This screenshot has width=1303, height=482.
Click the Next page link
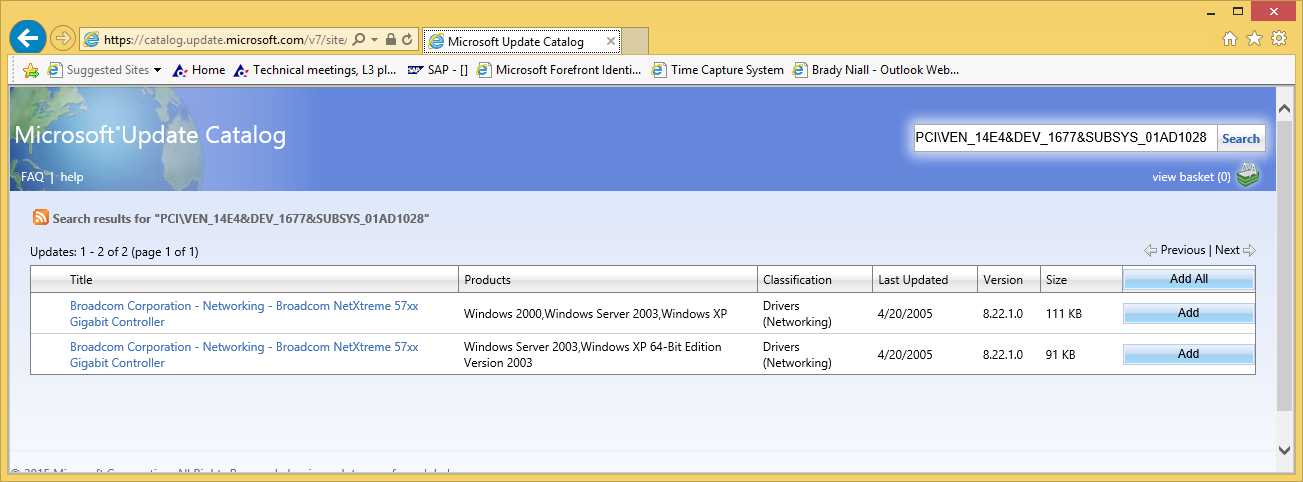coord(1227,250)
